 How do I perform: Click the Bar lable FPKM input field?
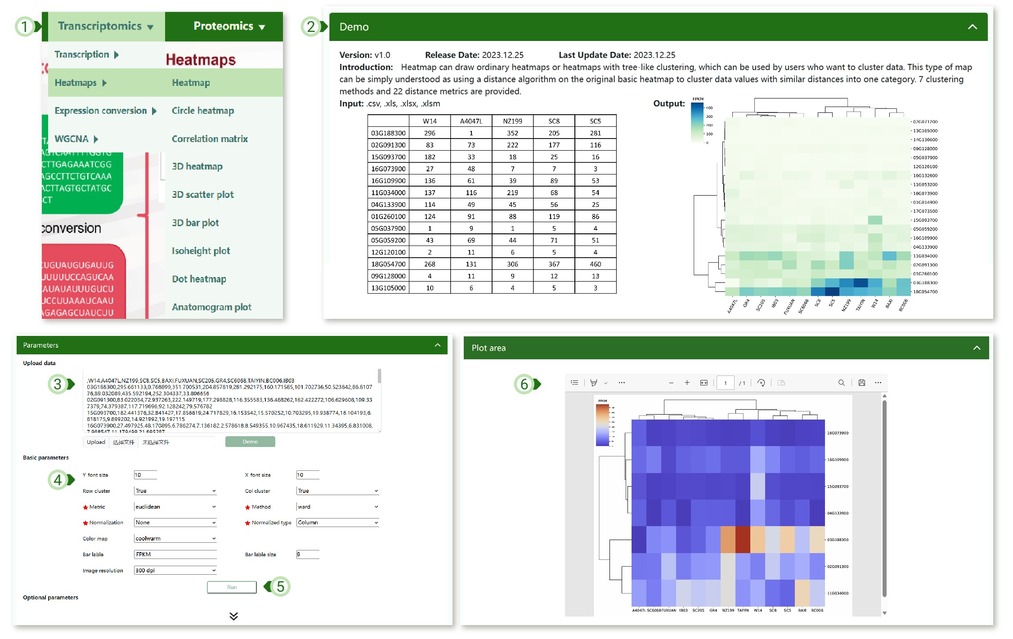click(175, 554)
